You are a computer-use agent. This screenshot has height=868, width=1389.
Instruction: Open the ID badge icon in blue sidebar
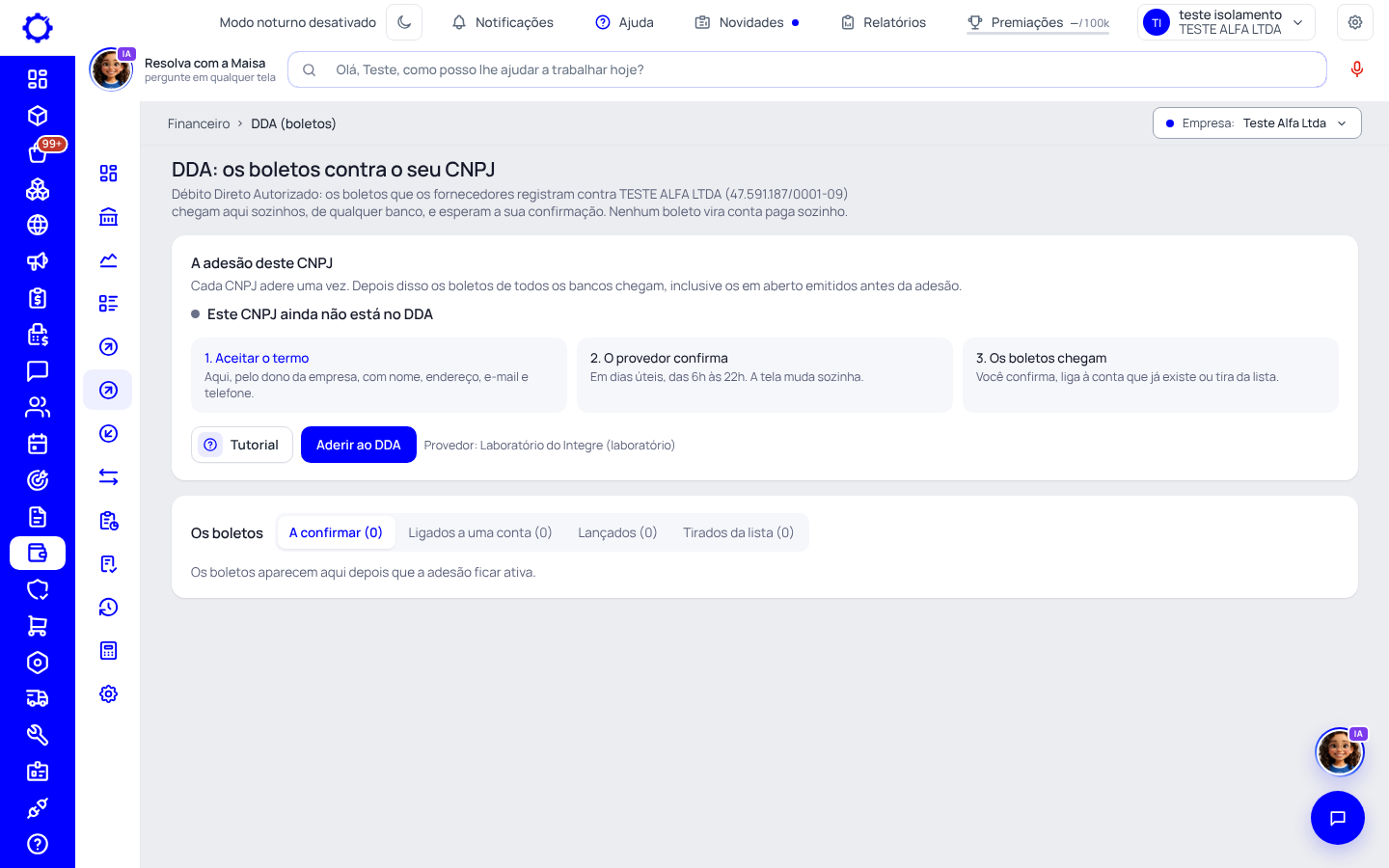38,772
